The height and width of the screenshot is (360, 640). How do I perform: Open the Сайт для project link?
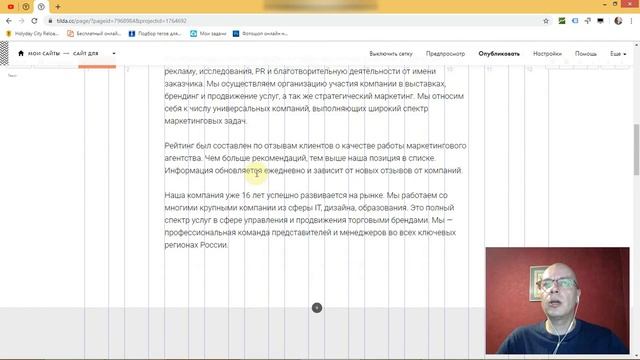coord(86,53)
